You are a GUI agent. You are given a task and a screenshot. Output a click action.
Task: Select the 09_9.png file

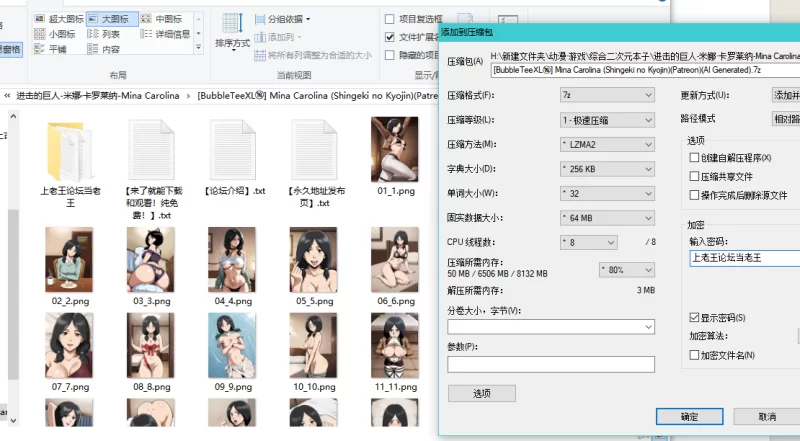click(233, 352)
